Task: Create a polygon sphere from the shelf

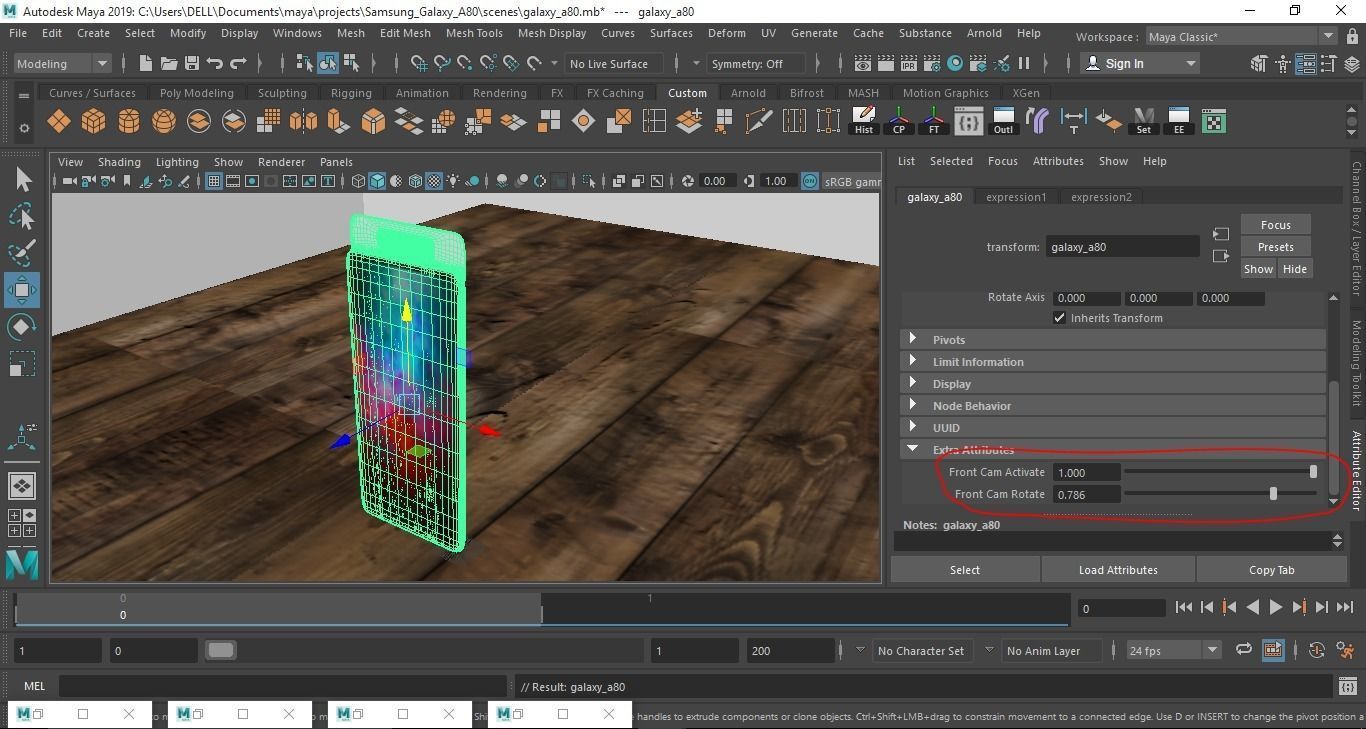Action: tap(163, 122)
